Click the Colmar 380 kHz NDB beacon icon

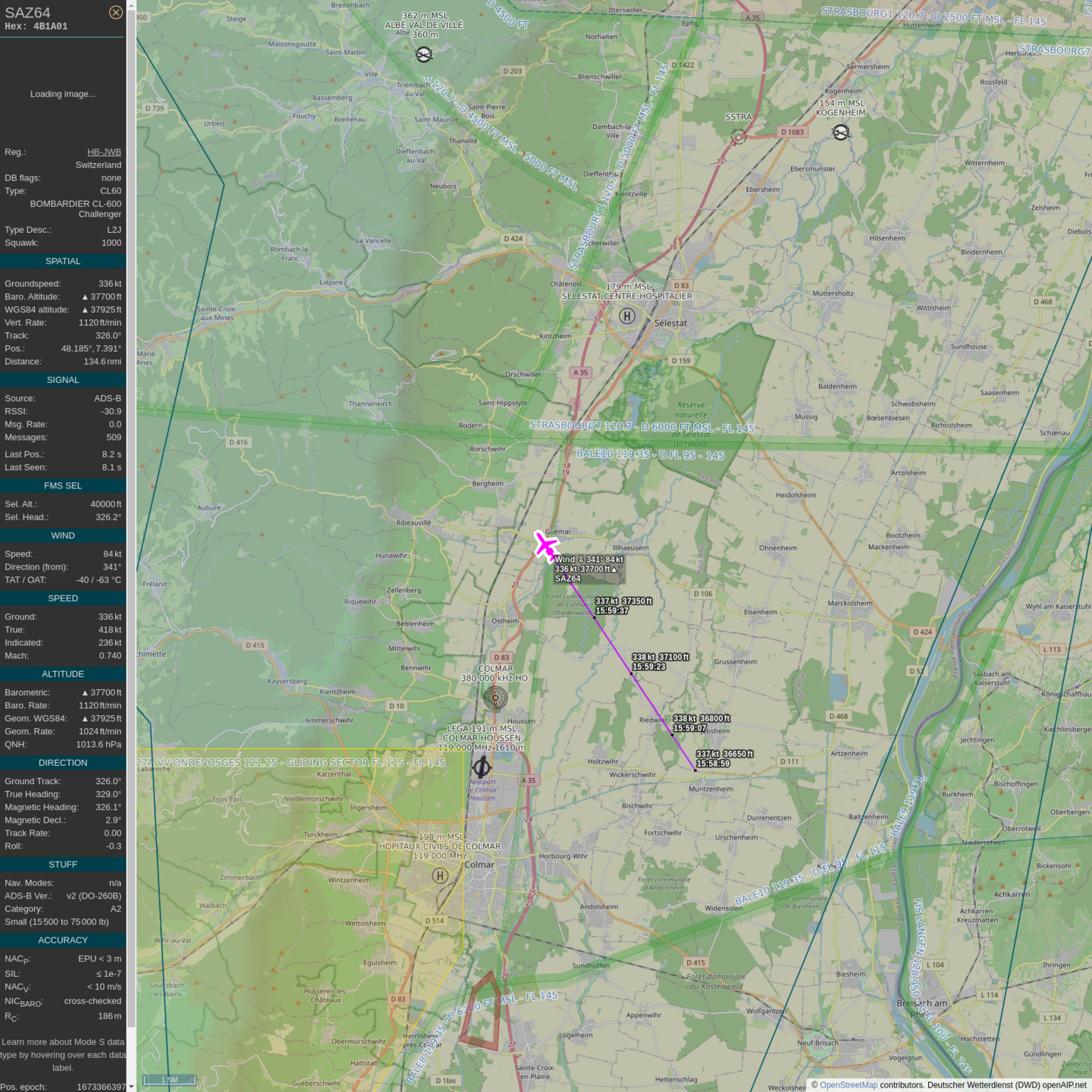click(x=495, y=697)
